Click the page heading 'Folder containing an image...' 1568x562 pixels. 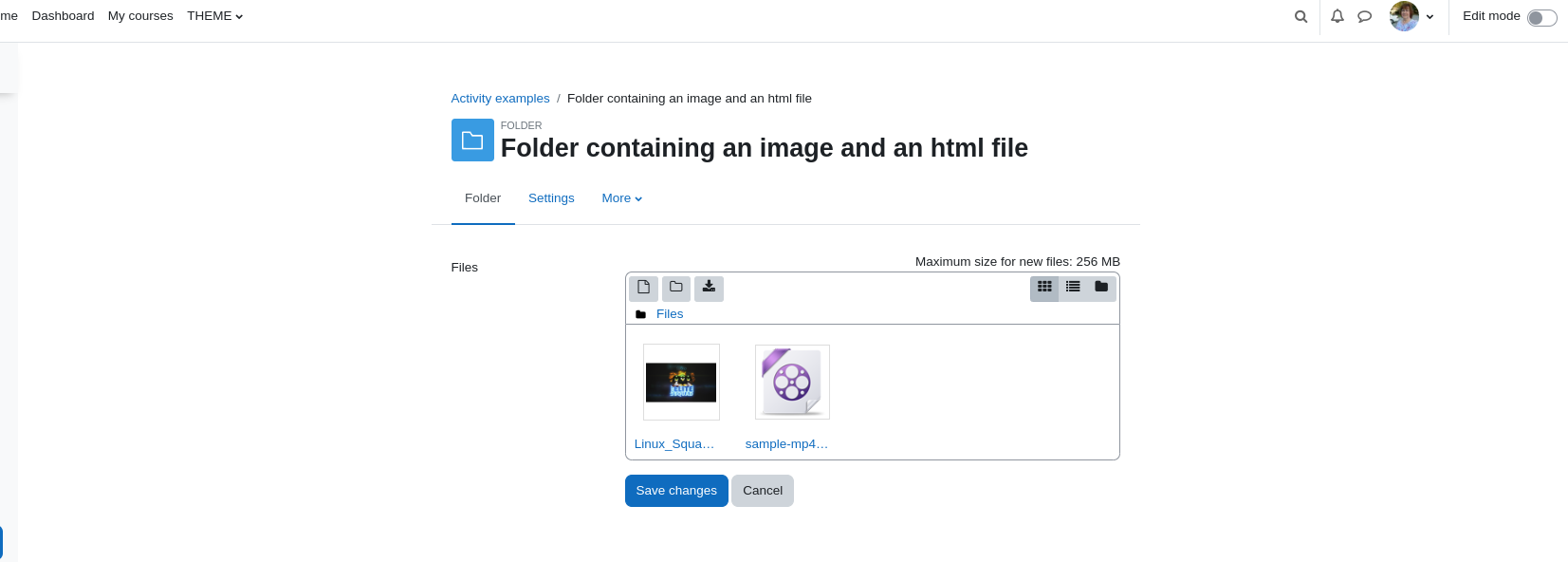click(765, 148)
